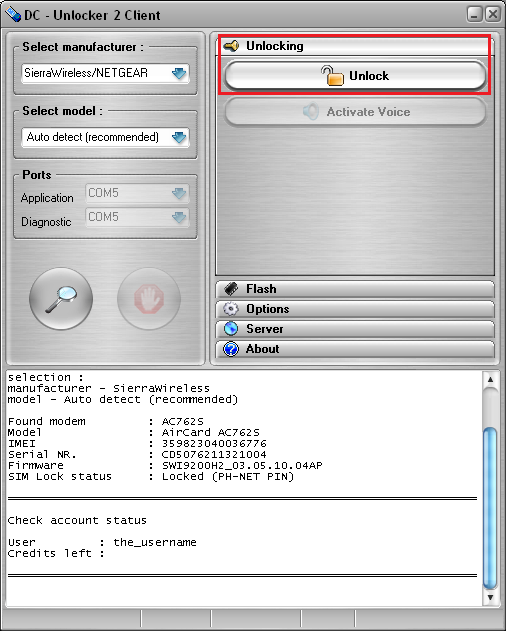Click the Activate Voice button

click(x=355, y=111)
